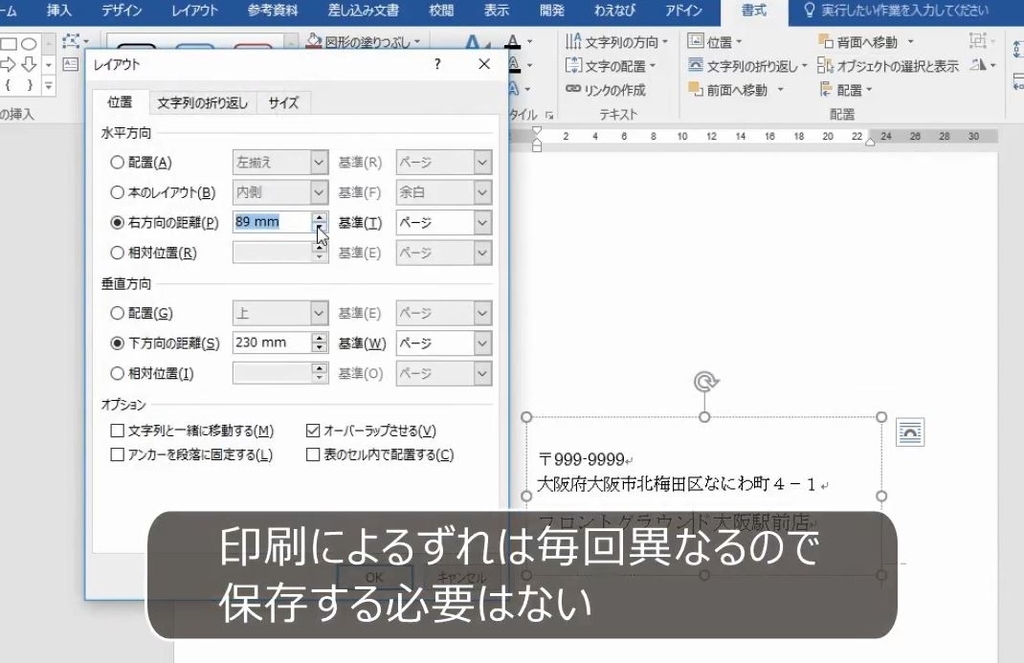Open オブジェクトの選択と表示 selection pane

888,66
